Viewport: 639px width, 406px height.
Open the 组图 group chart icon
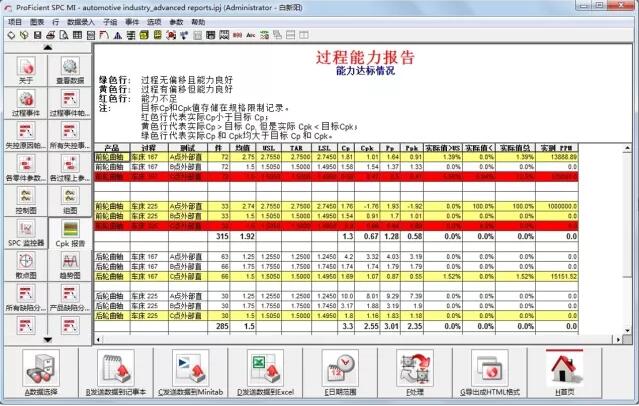pos(70,201)
